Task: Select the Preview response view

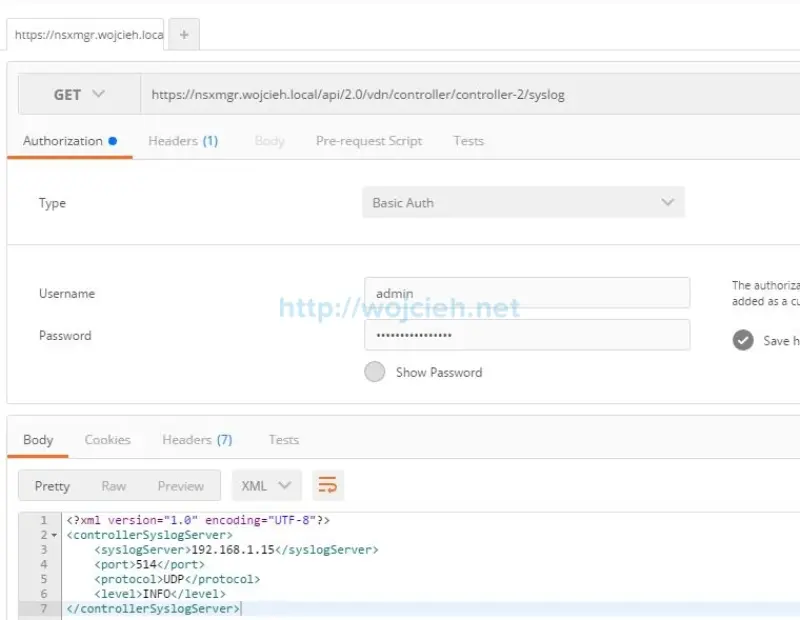Action: [181, 485]
